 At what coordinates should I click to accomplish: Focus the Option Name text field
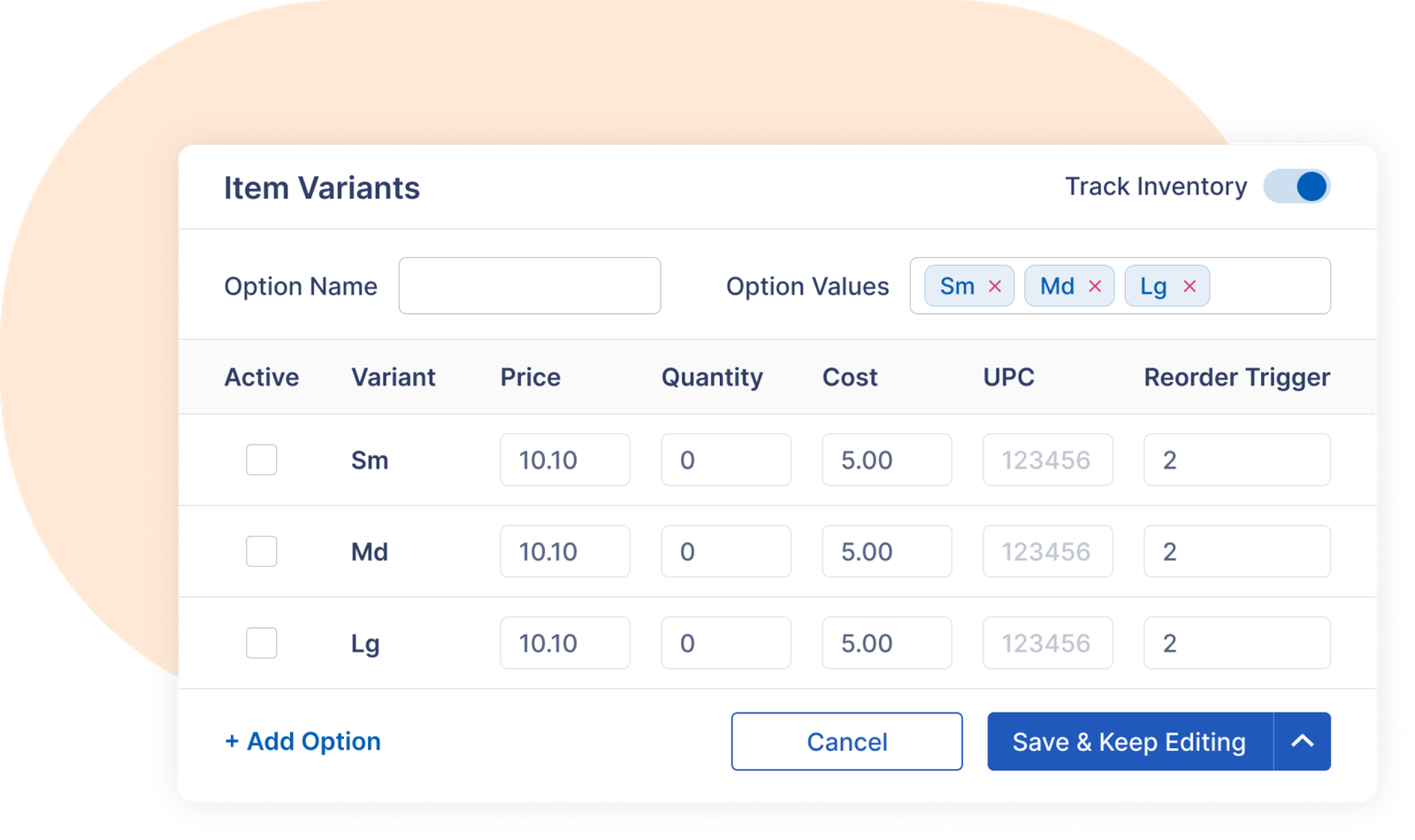tap(529, 286)
